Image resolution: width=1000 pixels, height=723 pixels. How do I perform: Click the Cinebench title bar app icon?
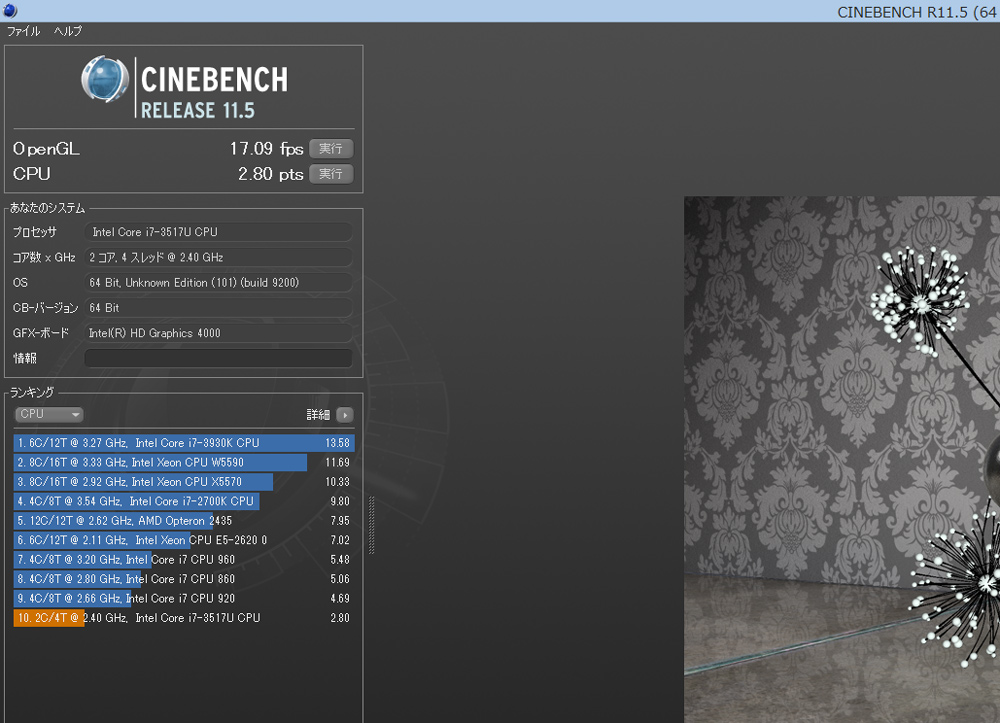(10, 10)
